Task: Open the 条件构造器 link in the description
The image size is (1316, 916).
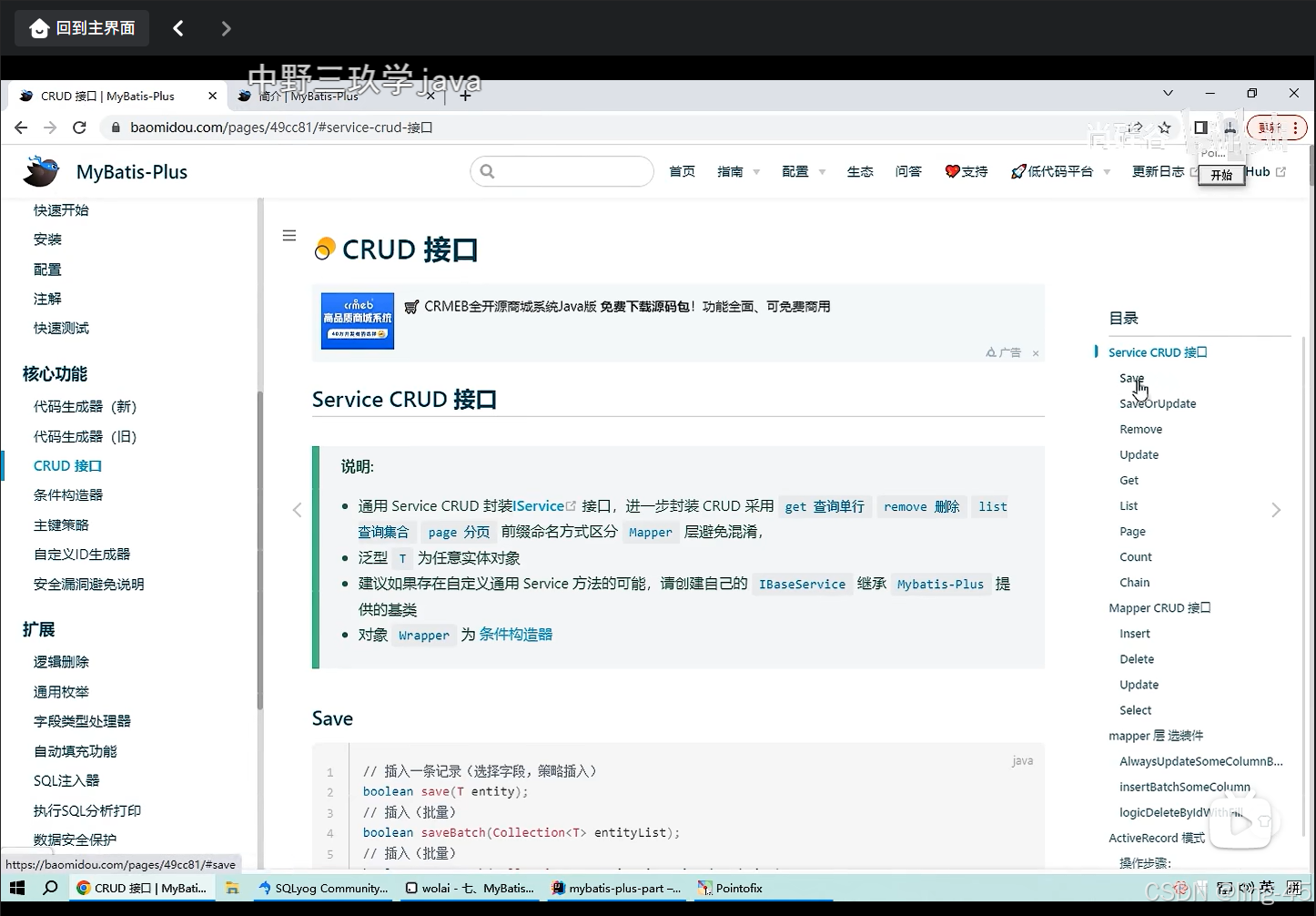Action: click(516, 635)
